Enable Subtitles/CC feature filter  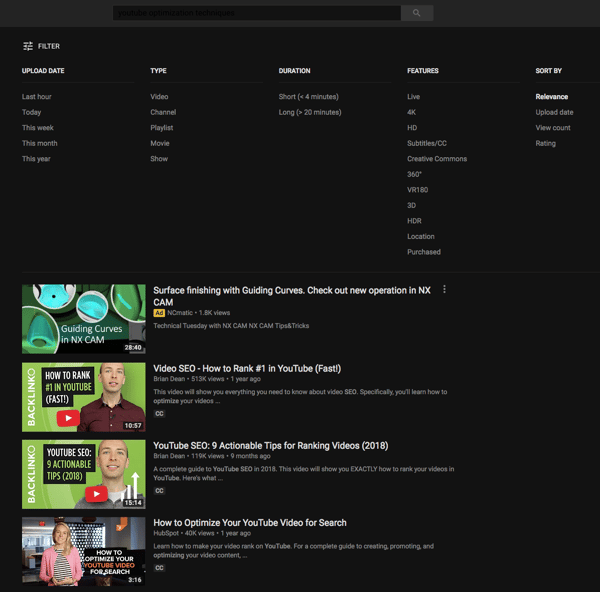(427, 143)
